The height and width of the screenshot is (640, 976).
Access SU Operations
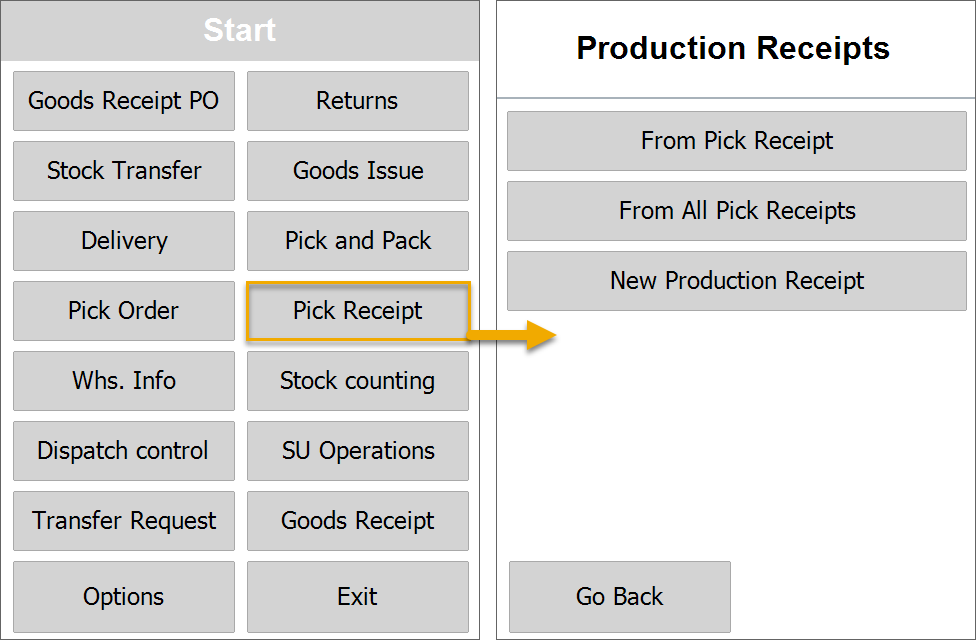357,451
